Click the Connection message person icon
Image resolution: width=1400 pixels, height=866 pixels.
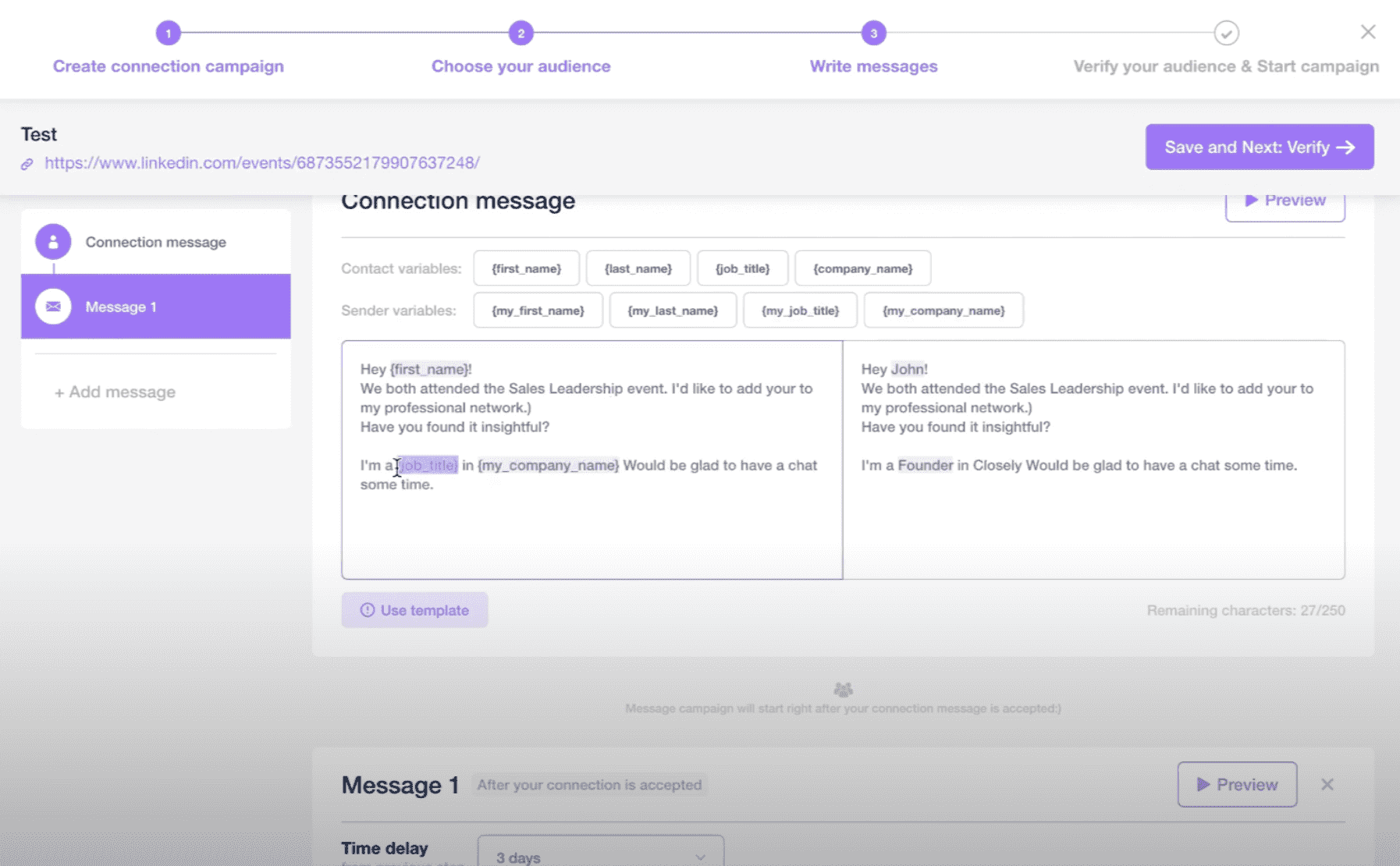click(53, 242)
